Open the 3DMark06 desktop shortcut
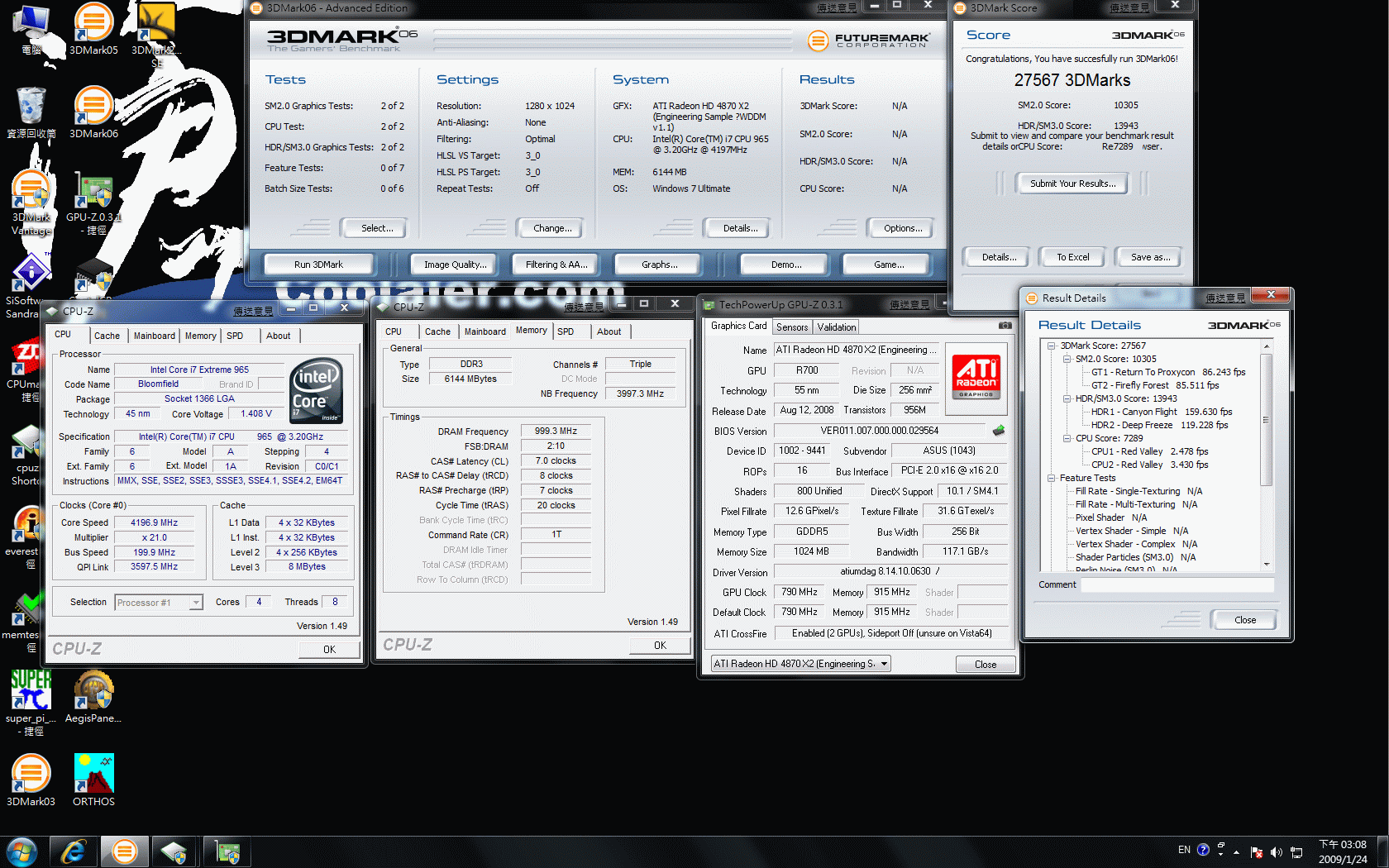The width and height of the screenshot is (1389, 868). click(93, 112)
